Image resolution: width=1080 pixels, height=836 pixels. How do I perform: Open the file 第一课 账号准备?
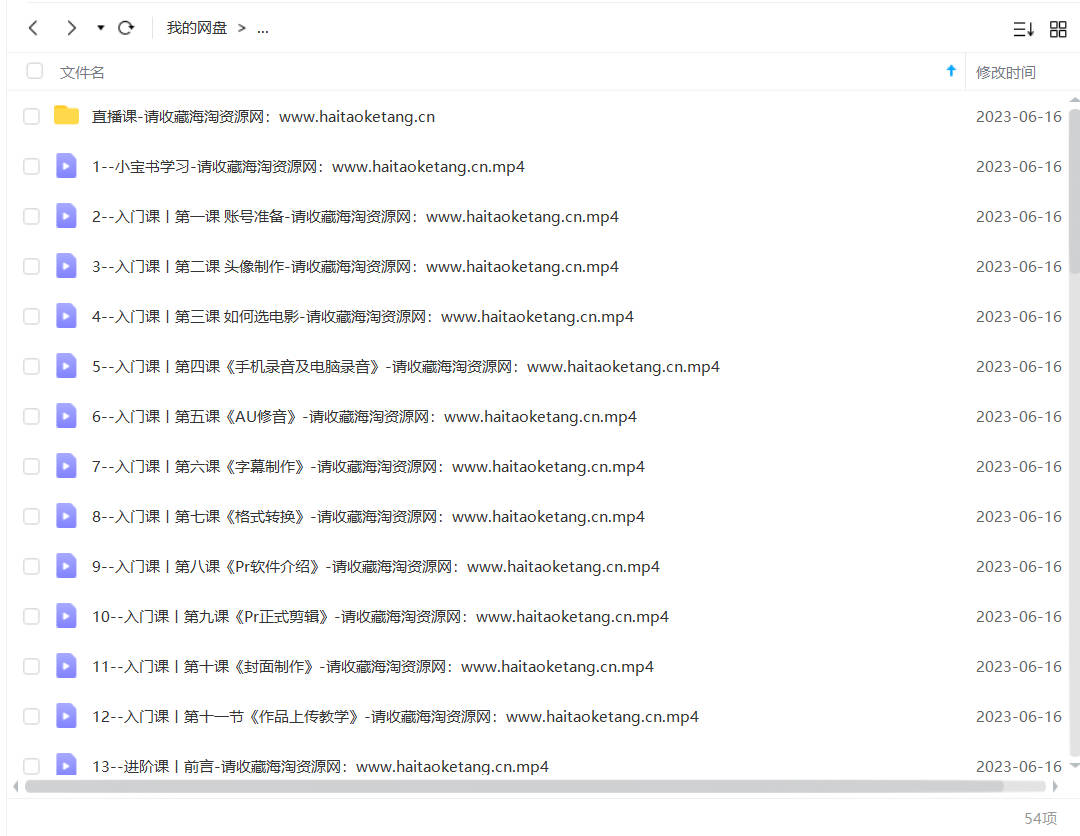[x=355, y=217]
